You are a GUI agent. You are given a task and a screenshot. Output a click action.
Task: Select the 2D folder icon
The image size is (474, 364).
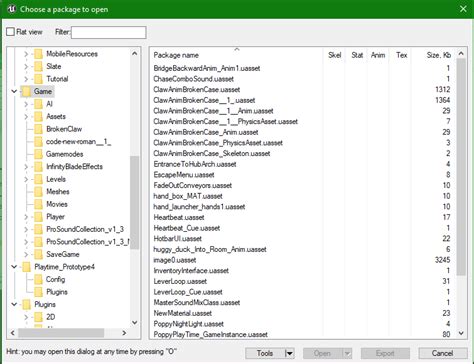(x=39, y=317)
